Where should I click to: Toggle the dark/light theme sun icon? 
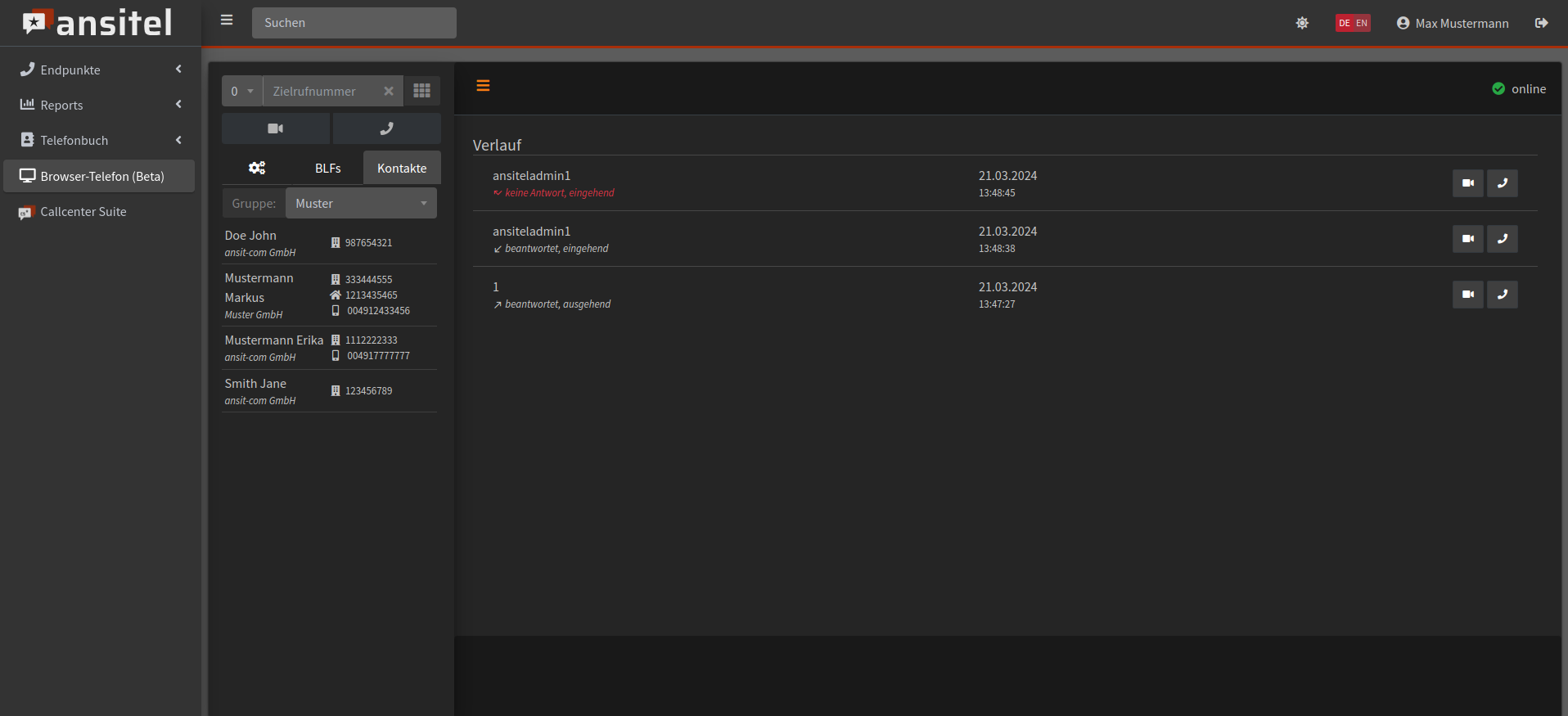click(1302, 23)
